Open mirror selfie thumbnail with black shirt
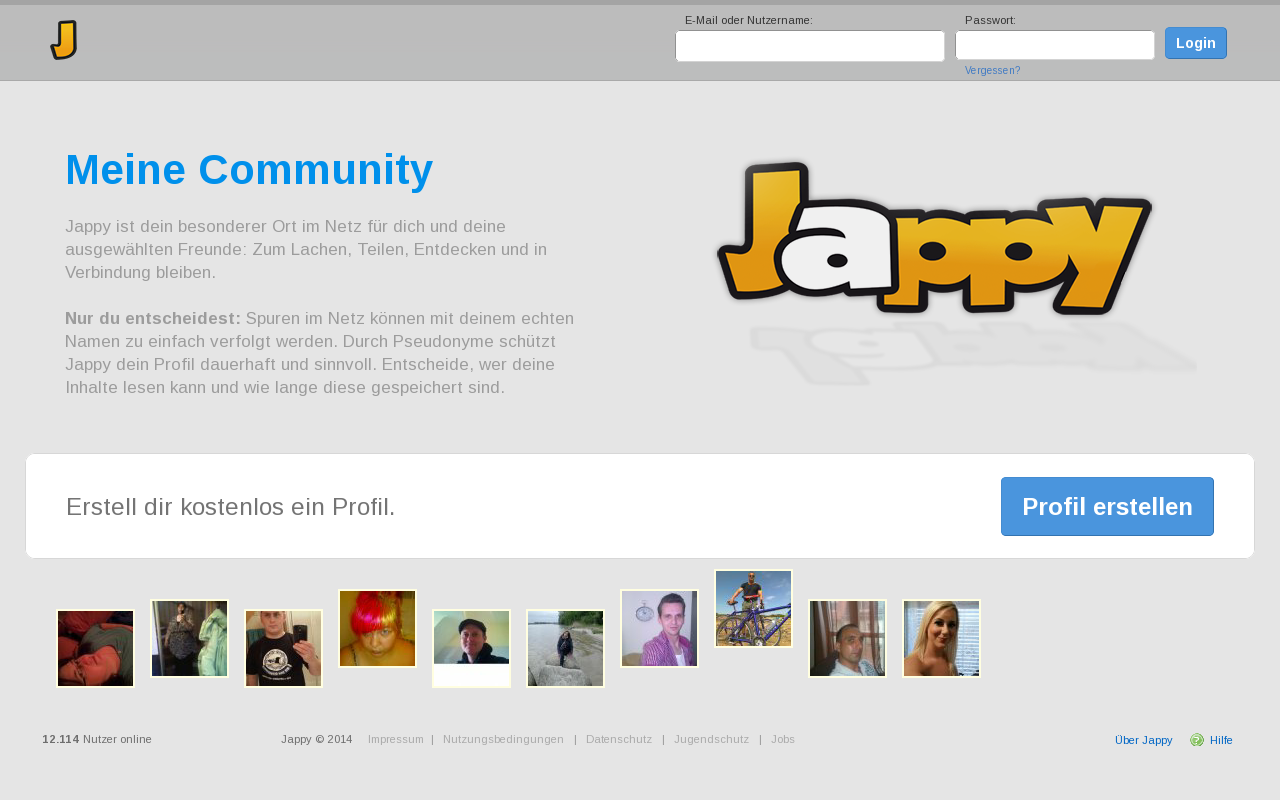The image size is (1280, 800). click(283, 648)
